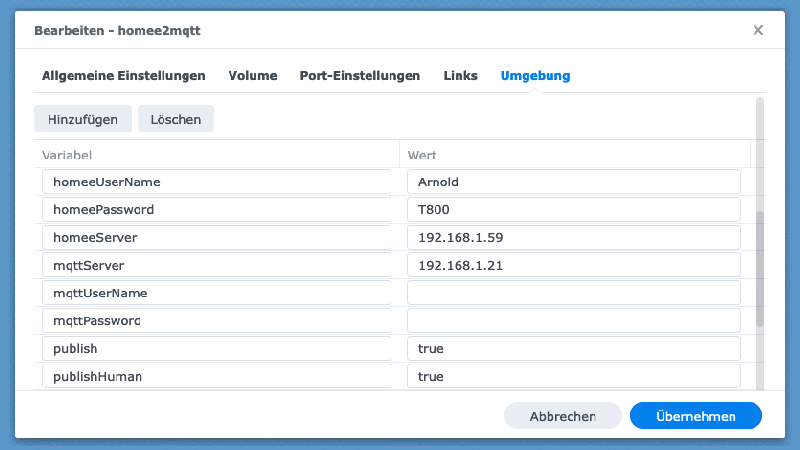
Task: Click the vertical scrollbar thumb
Action: pos(760,268)
